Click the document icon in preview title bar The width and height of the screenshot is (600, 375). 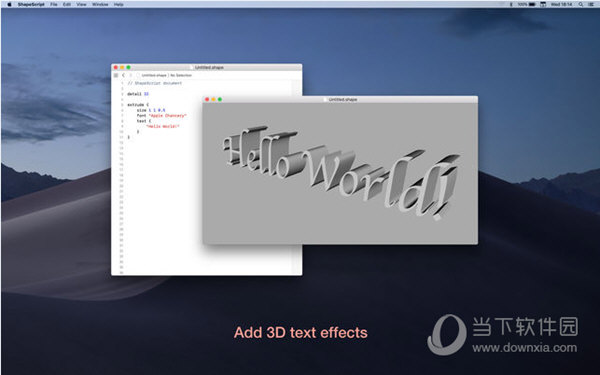(326, 99)
